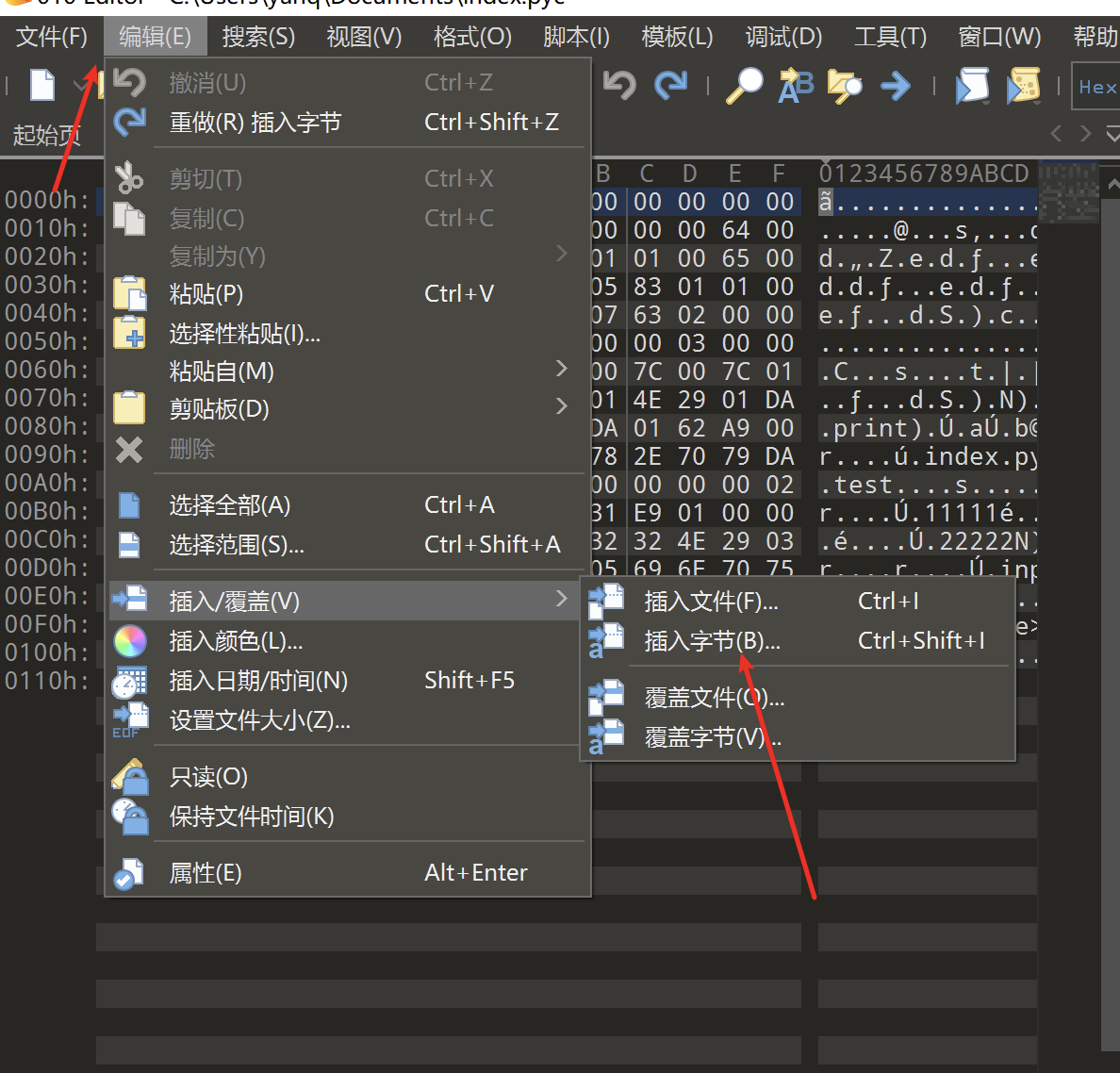Choose 覆盖文件(O)... from submenu
This screenshot has height=1073, width=1120.
pyautogui.click(x=798, y=697)
